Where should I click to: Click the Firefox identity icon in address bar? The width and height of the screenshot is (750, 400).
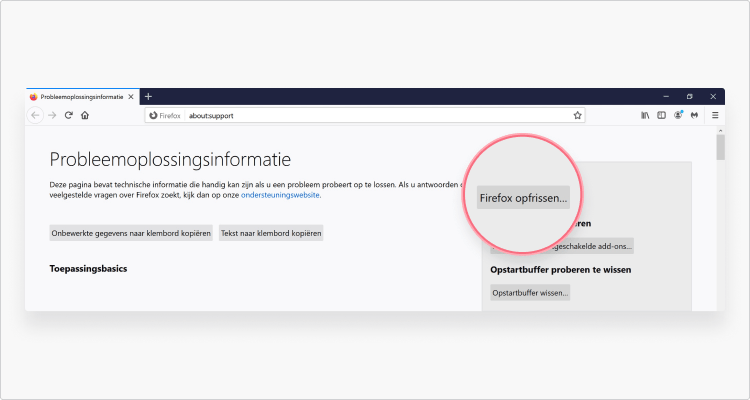pos(165,115)
